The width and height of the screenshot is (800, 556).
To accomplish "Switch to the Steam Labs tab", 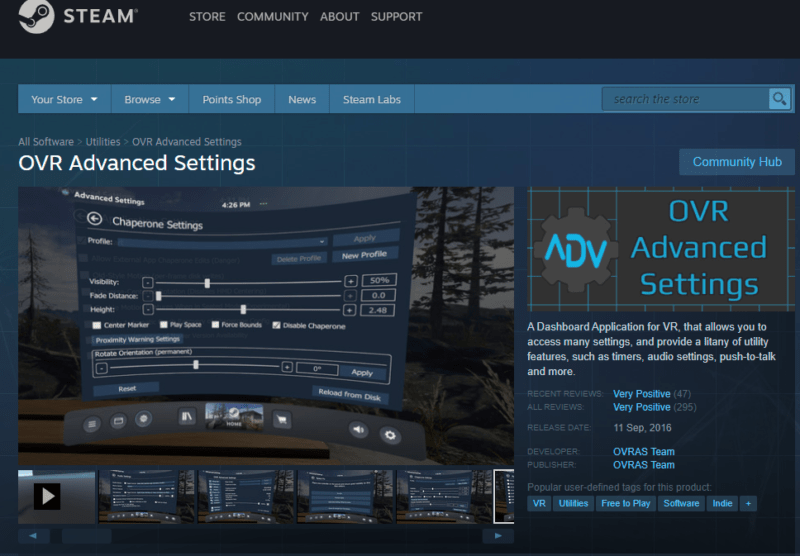I will 371,99.
